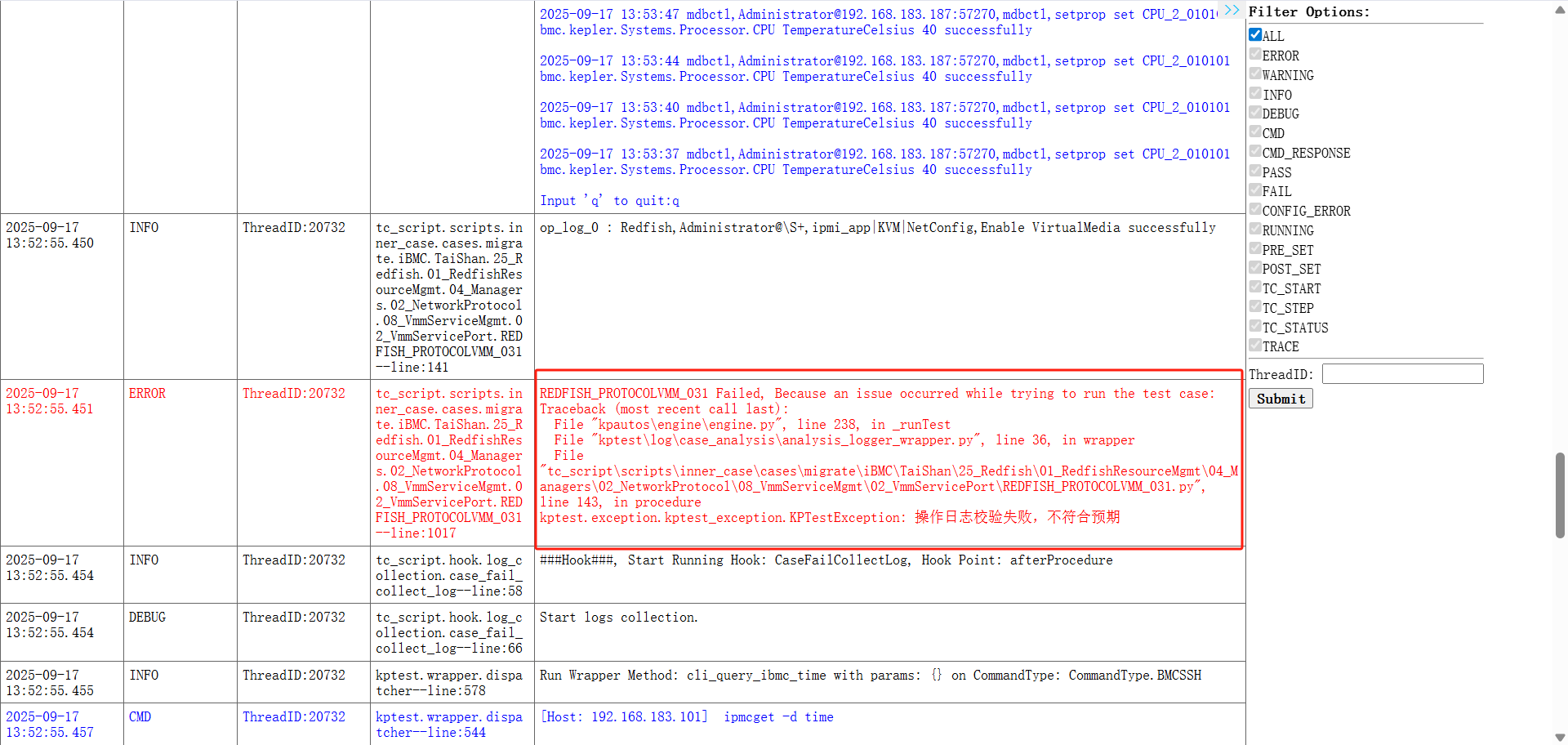Image resolution: width=1568 pixels, height=745 pixels.
Task: Check the PRE_SET filter checkbox
Action: (1255, 249)
